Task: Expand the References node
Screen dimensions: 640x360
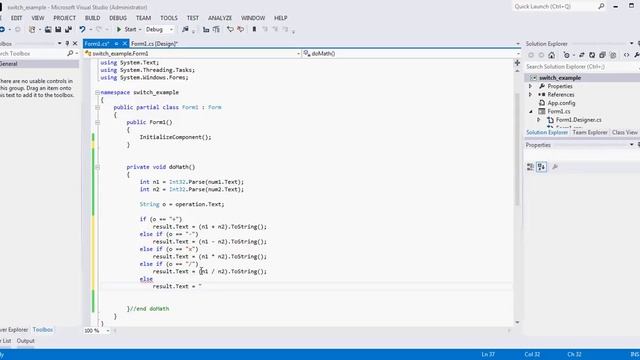Action: click(x=531, y=95)
